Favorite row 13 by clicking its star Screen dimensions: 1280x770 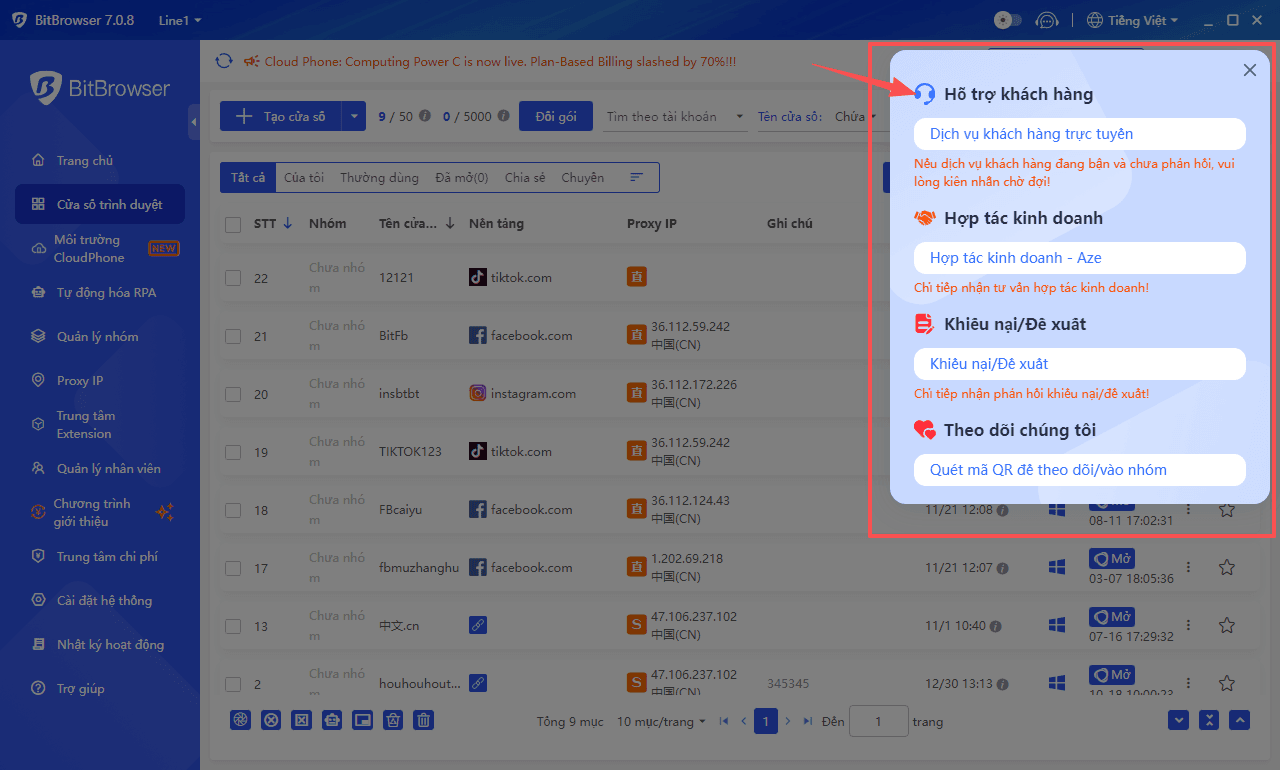coord(1227,625)
